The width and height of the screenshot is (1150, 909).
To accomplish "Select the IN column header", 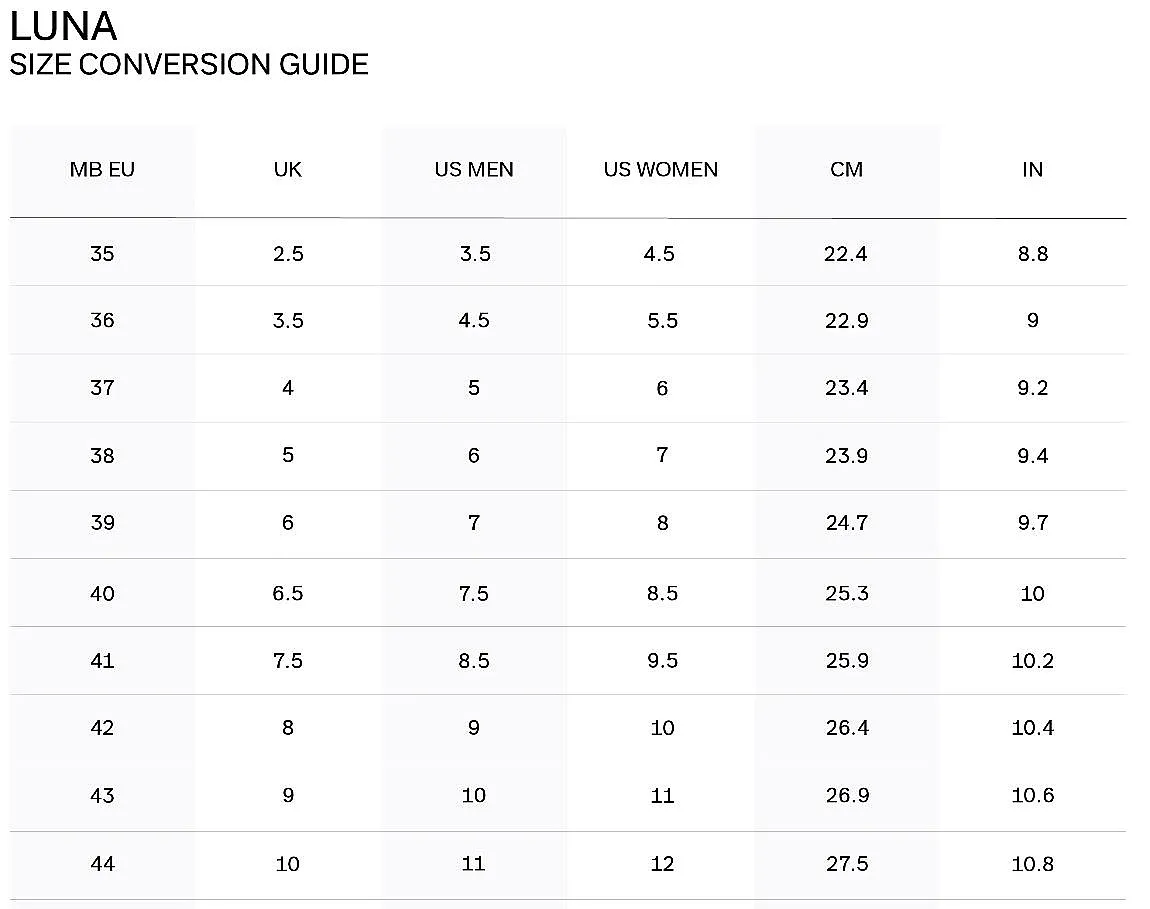I will (1032, 170).
